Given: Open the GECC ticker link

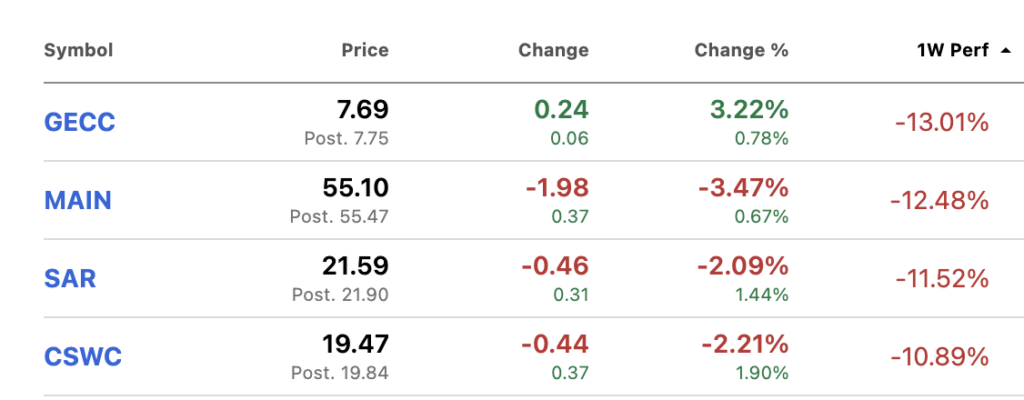Looking at the screenshot, I should (x=79, y=122).
